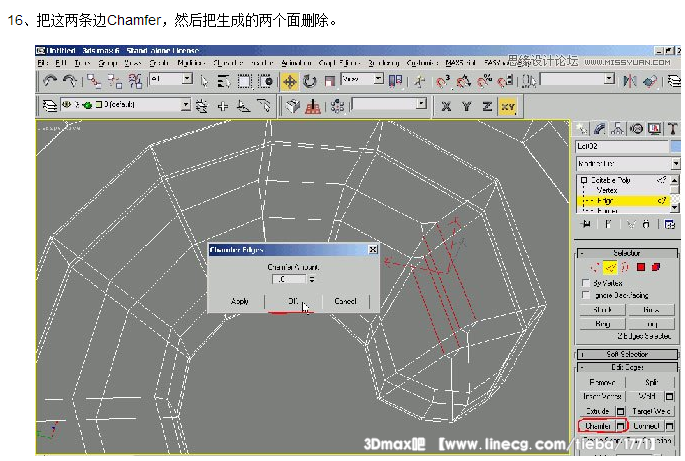The height and width of the screenshot is (461, 685).
Task: Toggle the Angle Snap button
Action: (x=464, y=81)
